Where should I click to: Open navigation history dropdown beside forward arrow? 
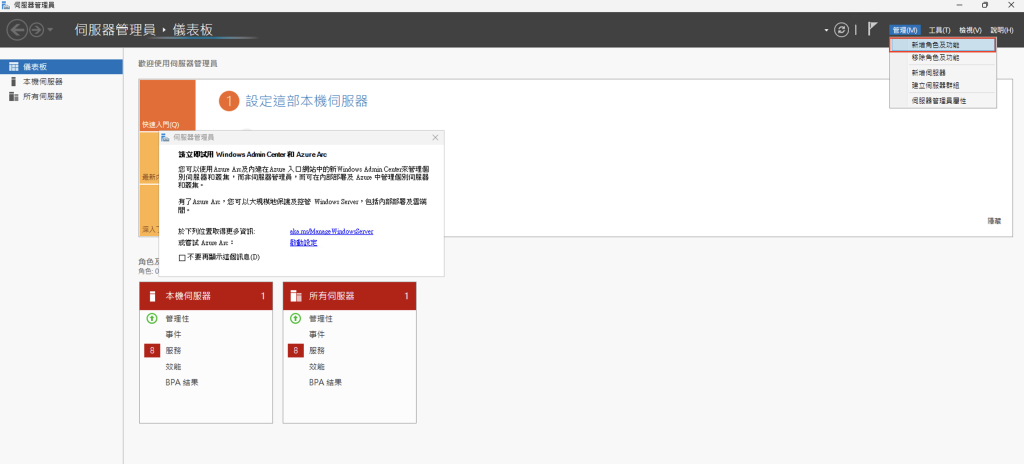50,30
